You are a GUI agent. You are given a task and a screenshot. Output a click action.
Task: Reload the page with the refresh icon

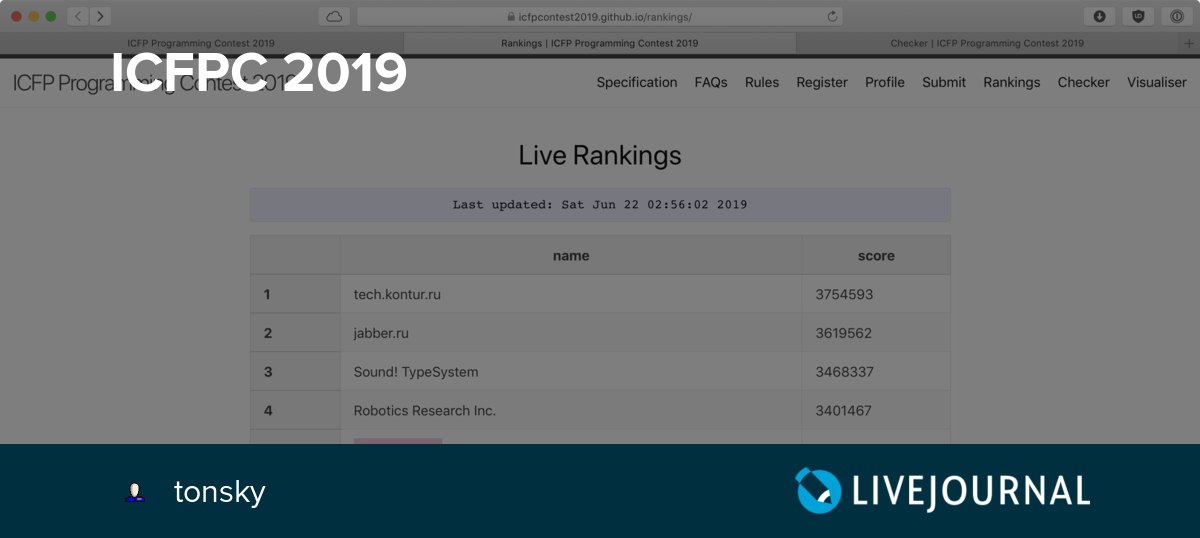(x=832, y=16)
